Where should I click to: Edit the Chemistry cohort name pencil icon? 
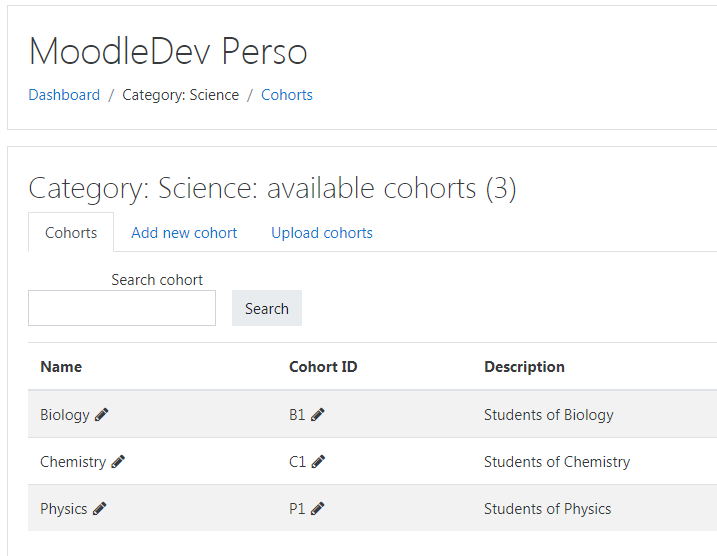point(118,462)
